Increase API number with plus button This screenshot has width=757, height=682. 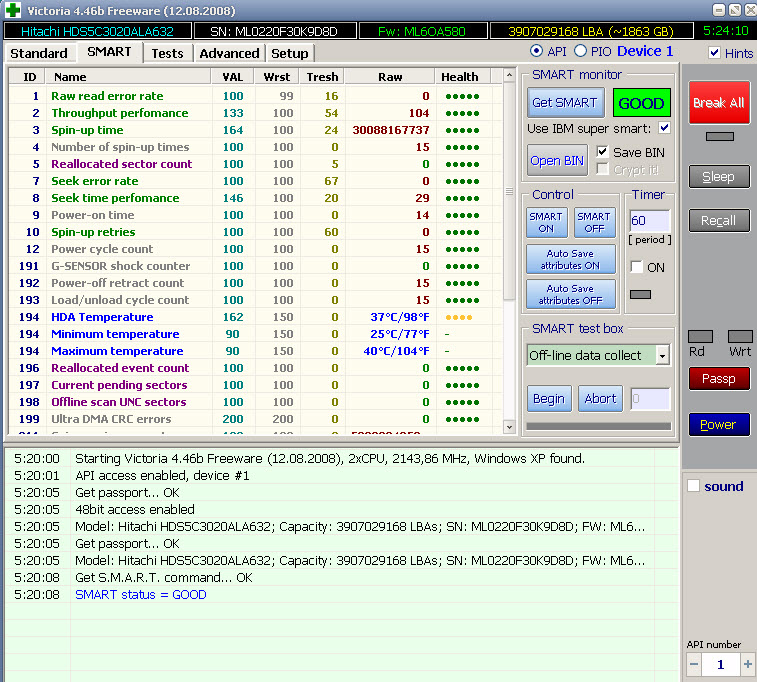pyautogui.click(x=748, y=665)
